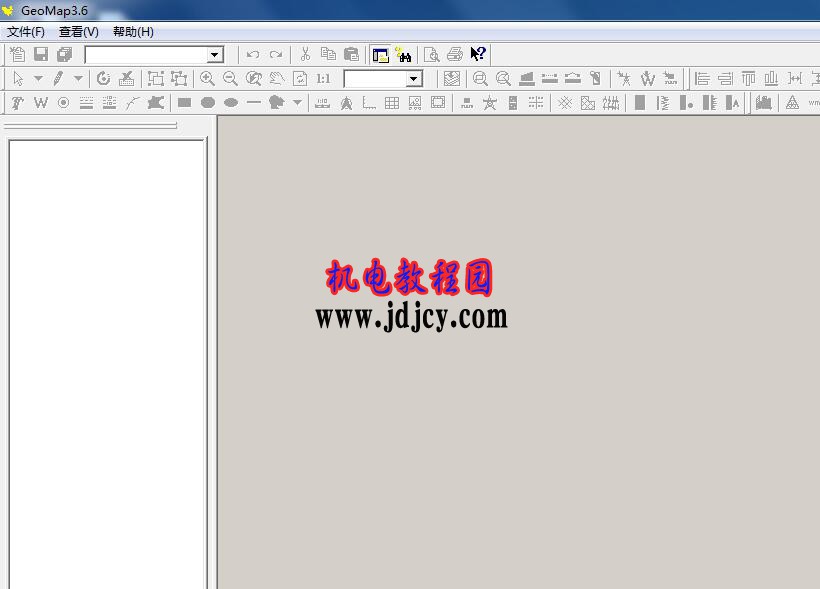Select the filled octagon shape tool
Viewport: 820px width, 589px height.
pyautogui.click(x=208, y=103)
